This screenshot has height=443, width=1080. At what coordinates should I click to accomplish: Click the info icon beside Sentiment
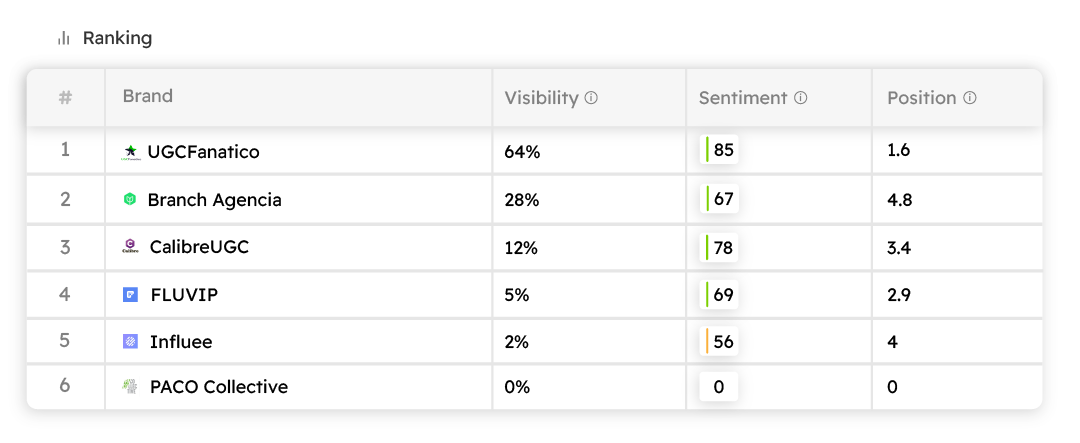tap(800, 98)
